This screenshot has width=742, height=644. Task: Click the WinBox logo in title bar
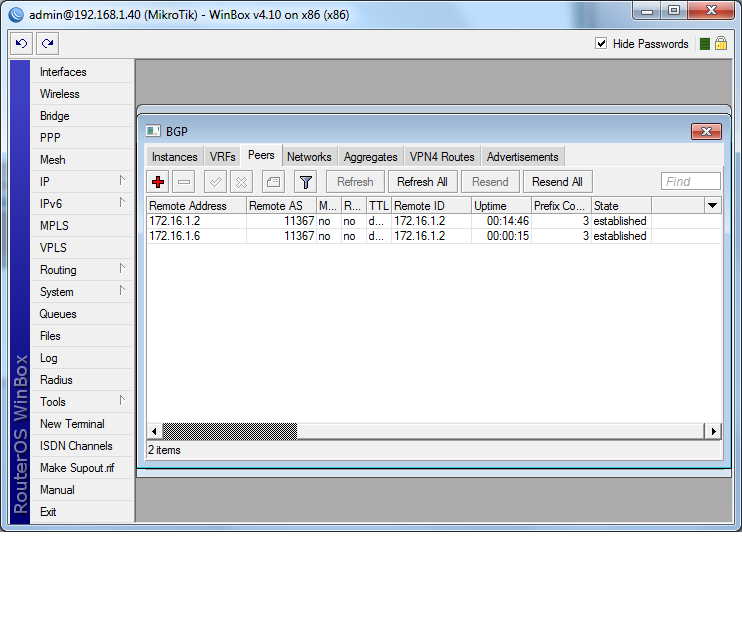[16, 15]
